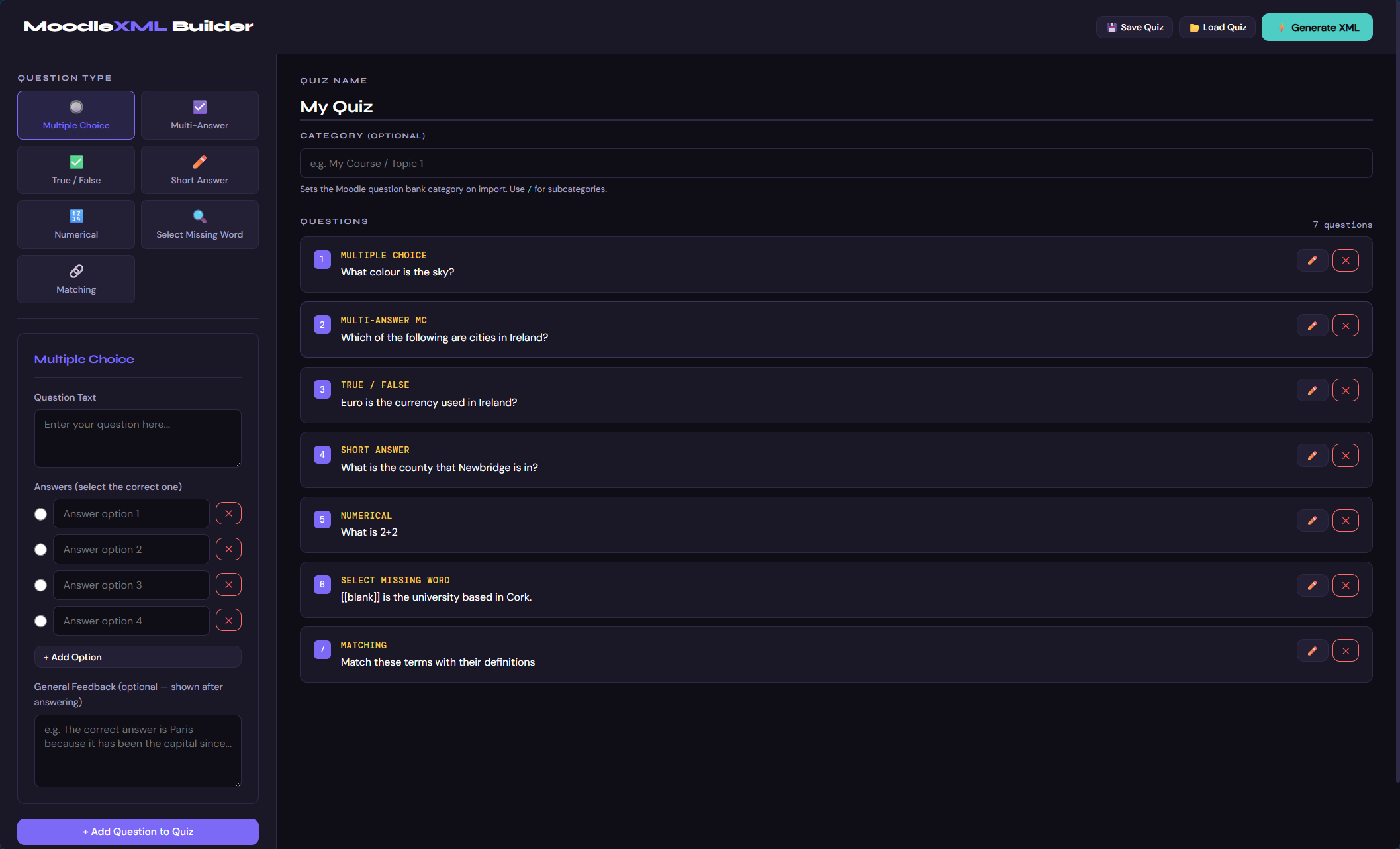Switch to True / False question type
The width and height of the screenshot is (1400, 849).
76,170
